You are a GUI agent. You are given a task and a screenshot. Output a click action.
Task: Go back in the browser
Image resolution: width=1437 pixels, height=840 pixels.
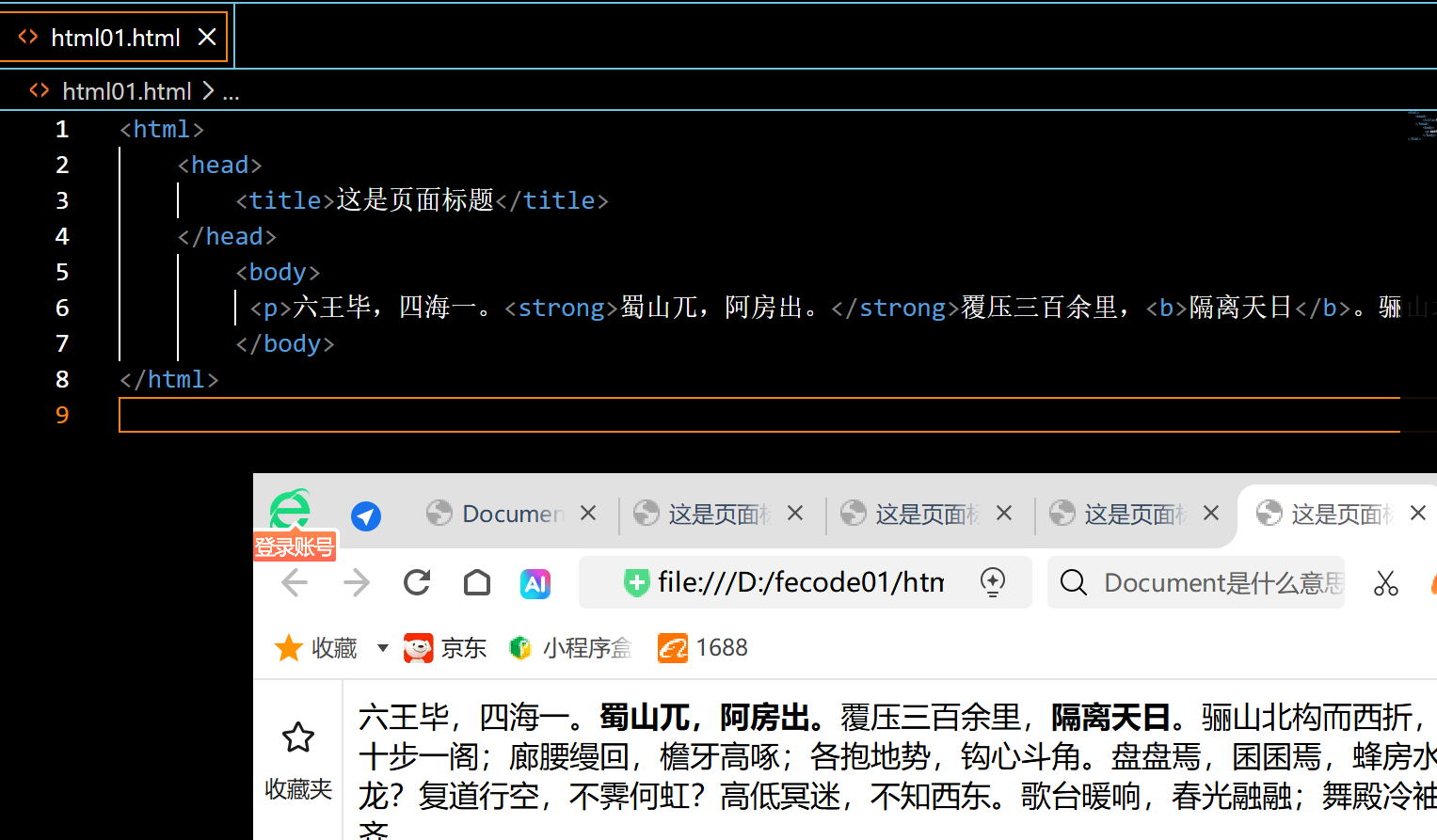pyautogui.click(x=295, y=583)
